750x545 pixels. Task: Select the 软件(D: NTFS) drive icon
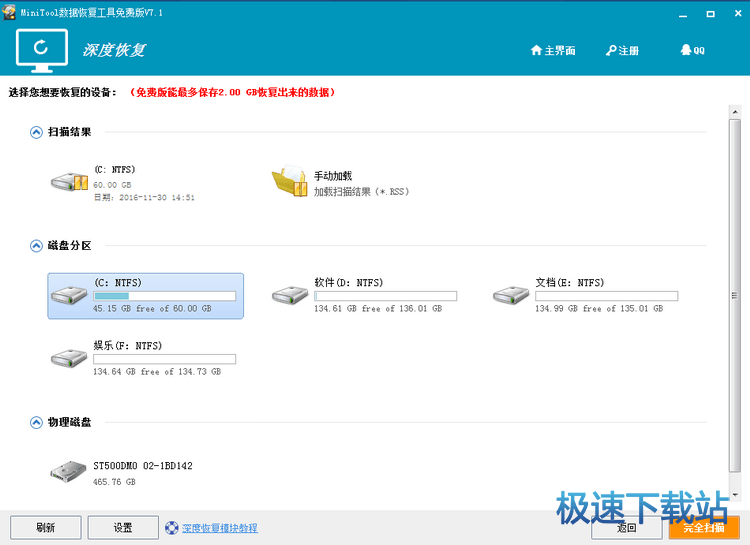tap(290, 295)
